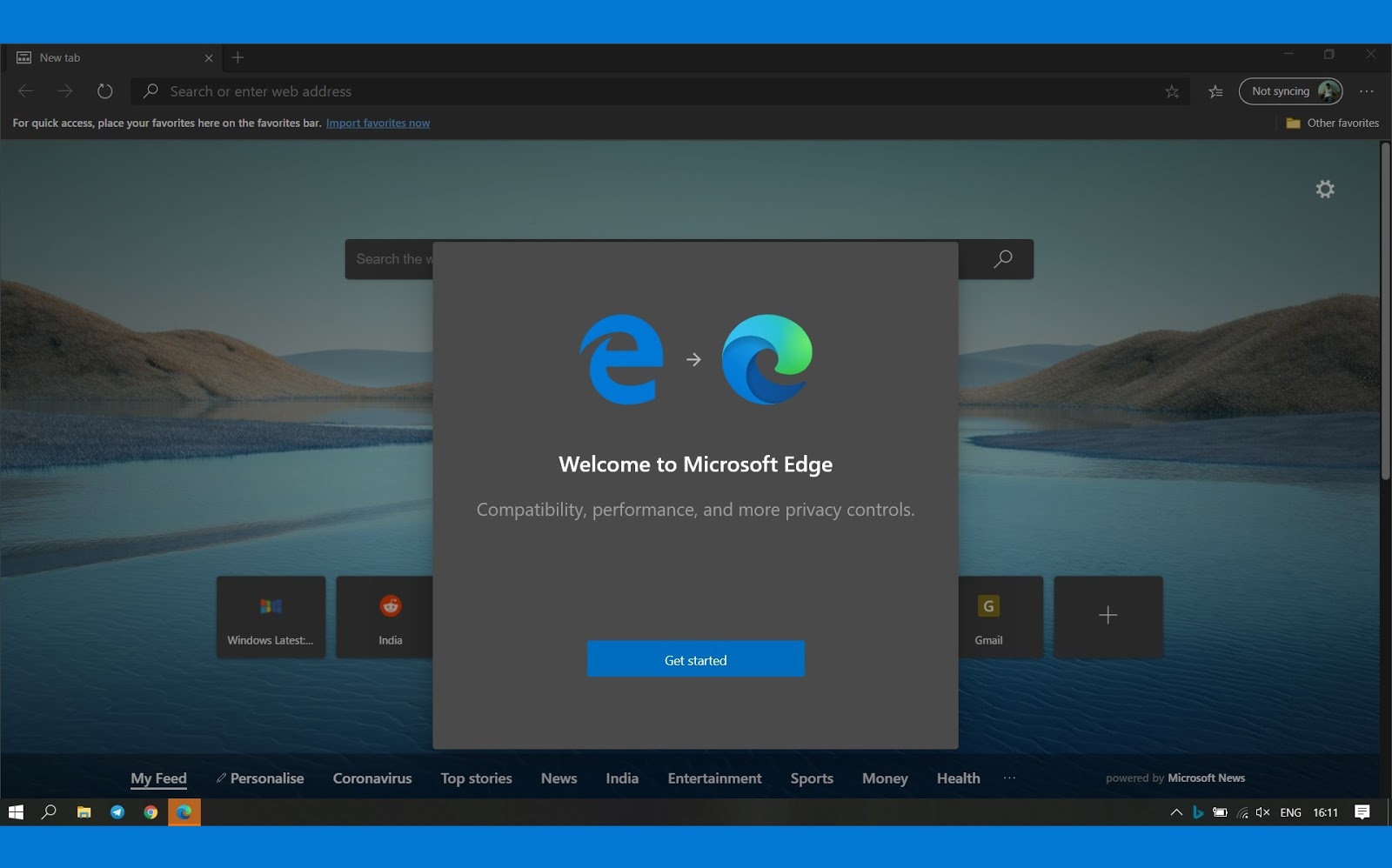
Task: Open the Entertainment feed tab
Action: 714,778
